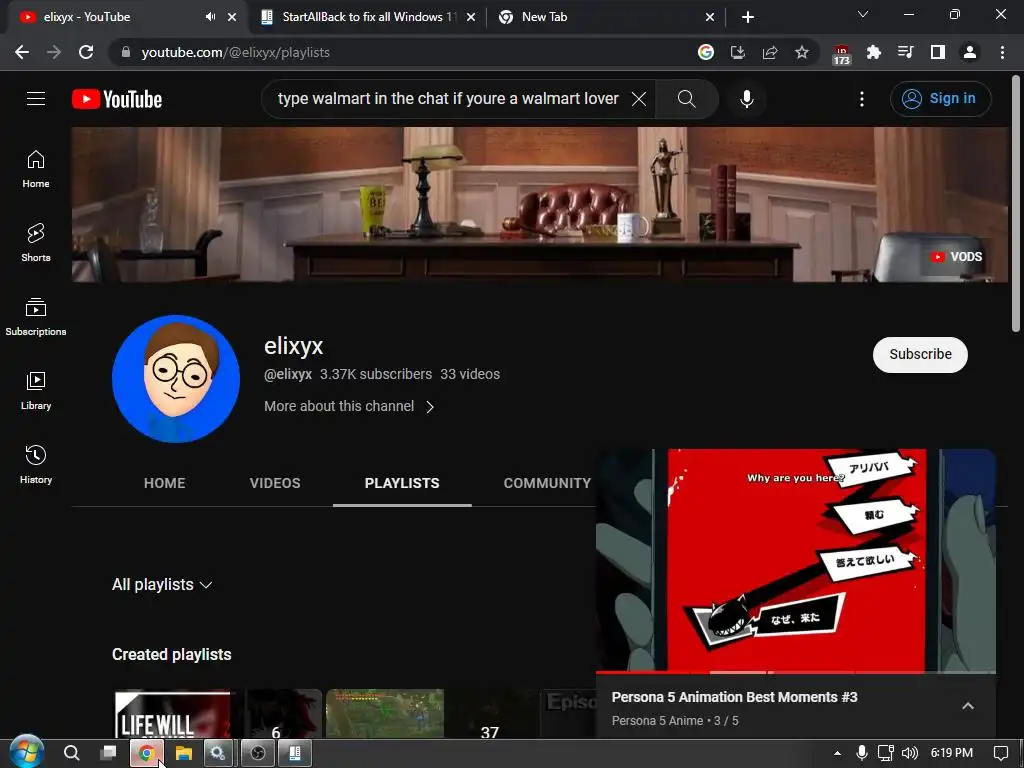Open the volume control in system tray
The height and width of the screenshot is (768, 1024).
tap(910, 753)
